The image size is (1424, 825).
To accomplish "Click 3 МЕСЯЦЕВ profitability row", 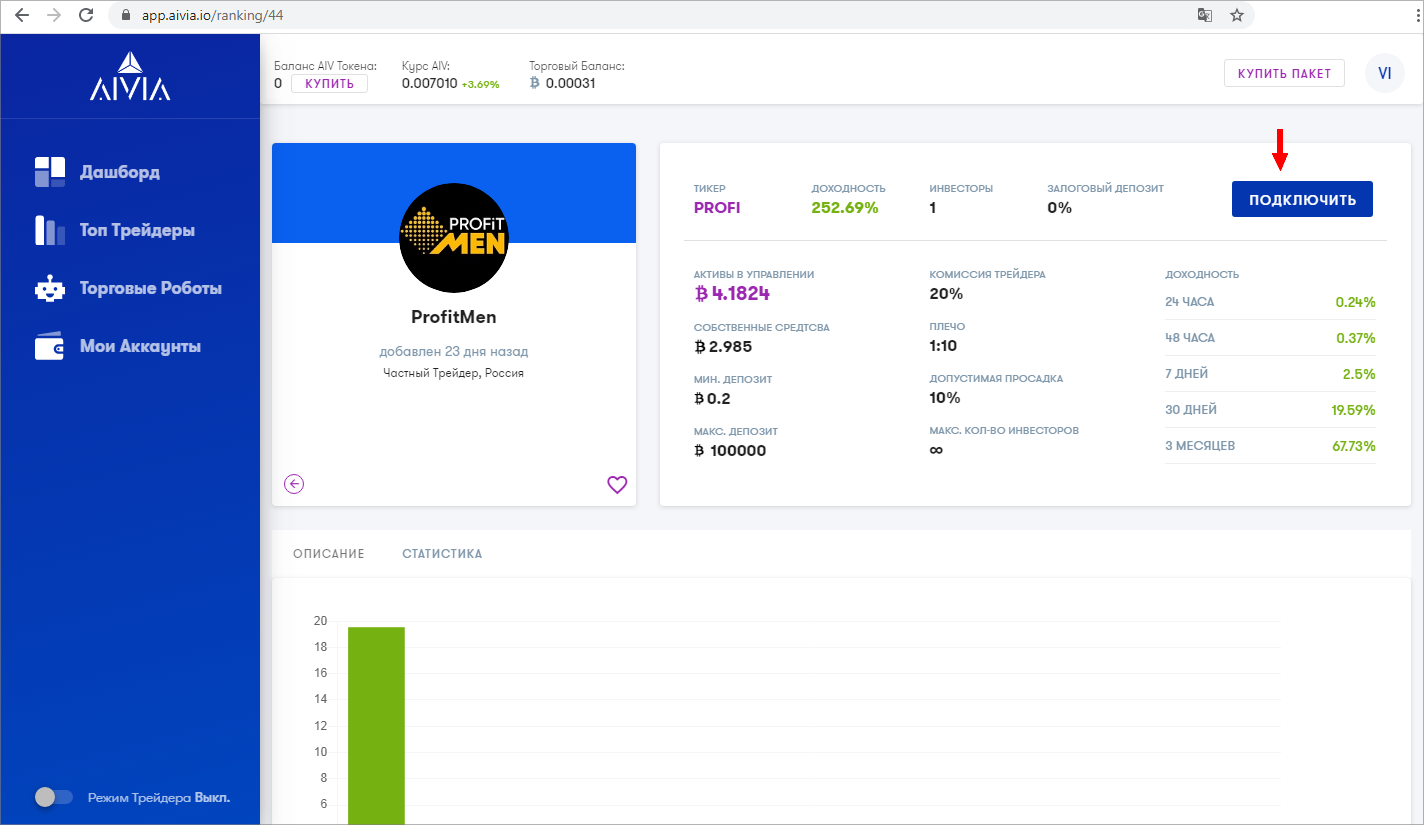I will 1270,446.
